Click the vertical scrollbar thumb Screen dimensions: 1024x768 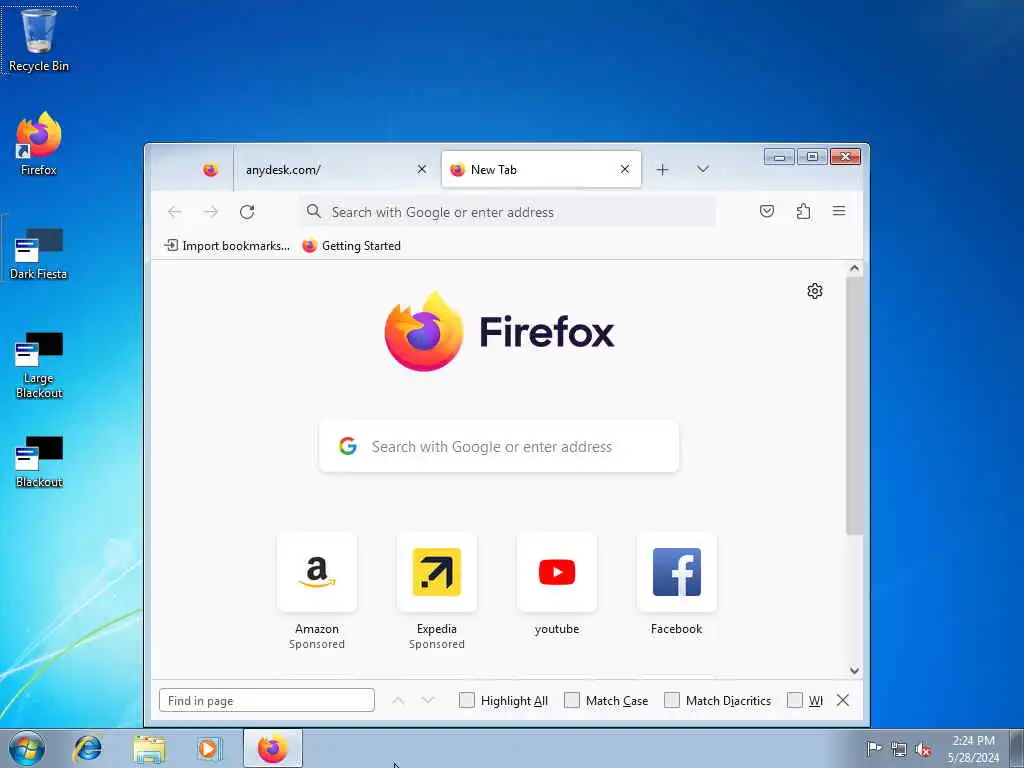click(x=854, y=406)
